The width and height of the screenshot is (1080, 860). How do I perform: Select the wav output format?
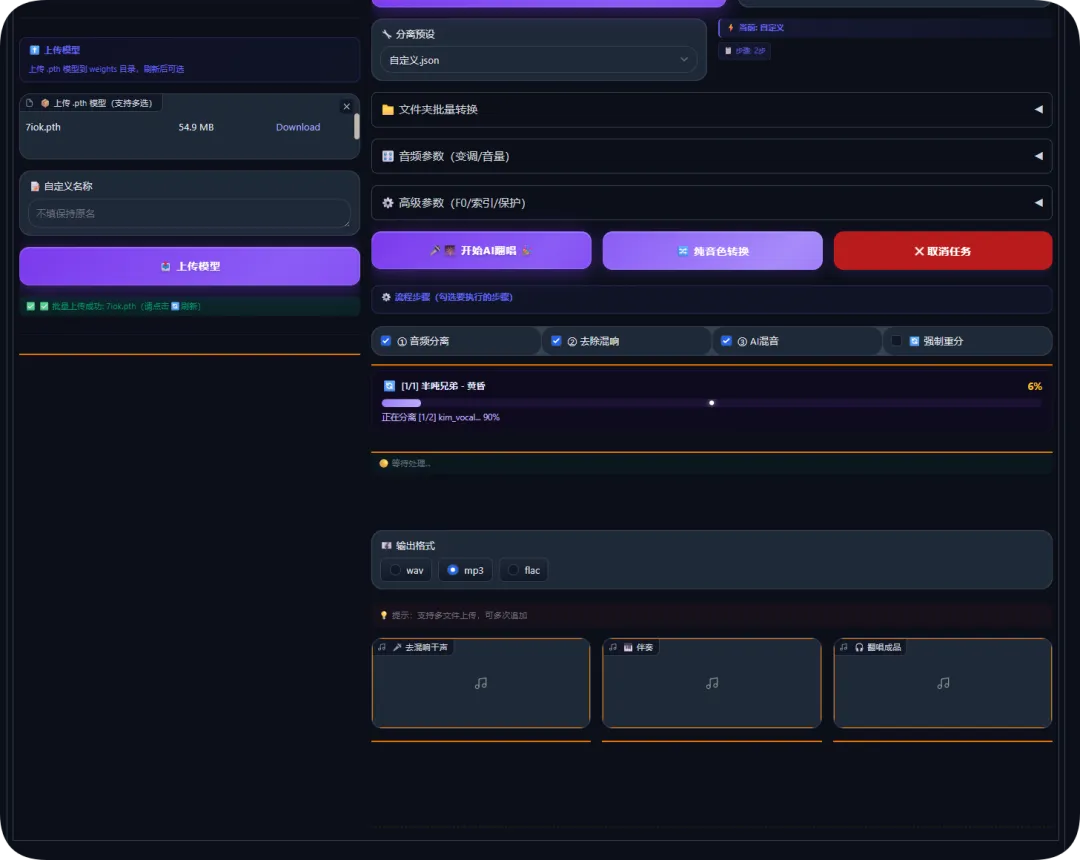click(395, 570)
